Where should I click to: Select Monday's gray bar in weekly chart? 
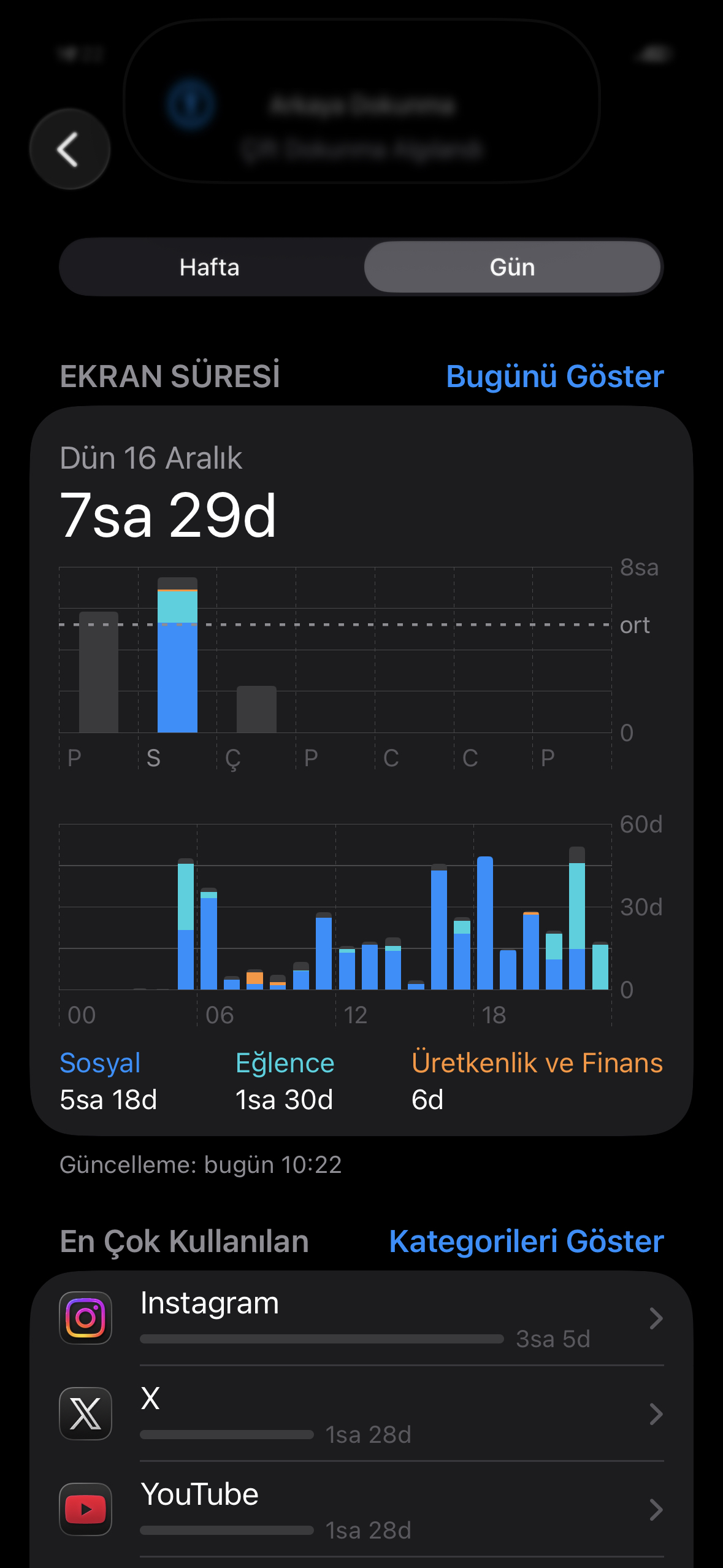(x=99, y=672)
